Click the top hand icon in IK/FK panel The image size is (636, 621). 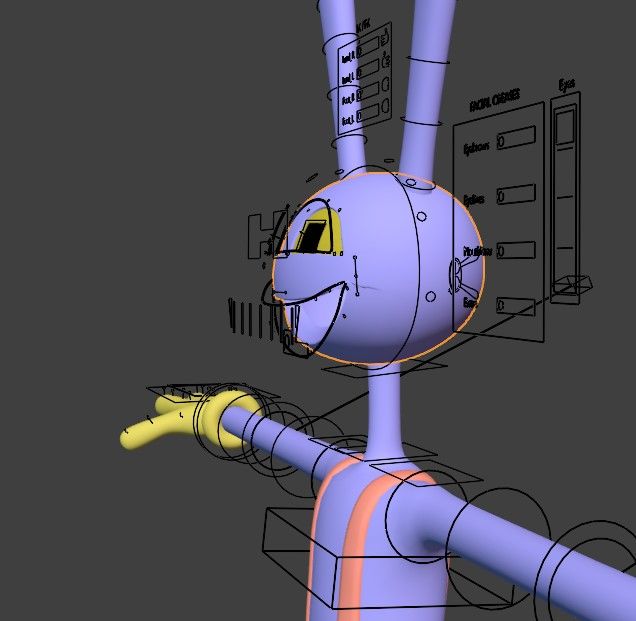(x=385, y=38)
